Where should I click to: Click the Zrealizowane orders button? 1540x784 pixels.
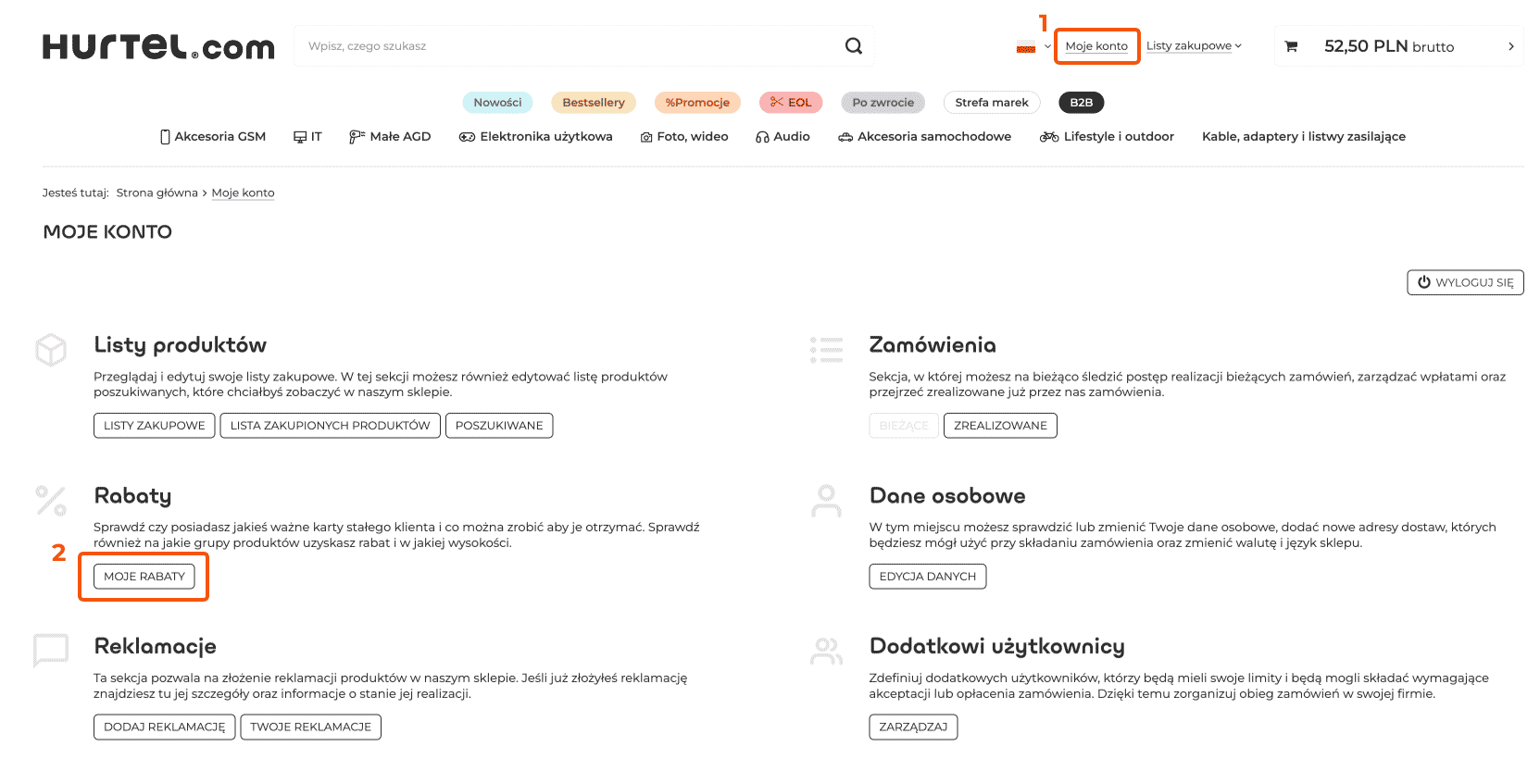pos(1000,426)
